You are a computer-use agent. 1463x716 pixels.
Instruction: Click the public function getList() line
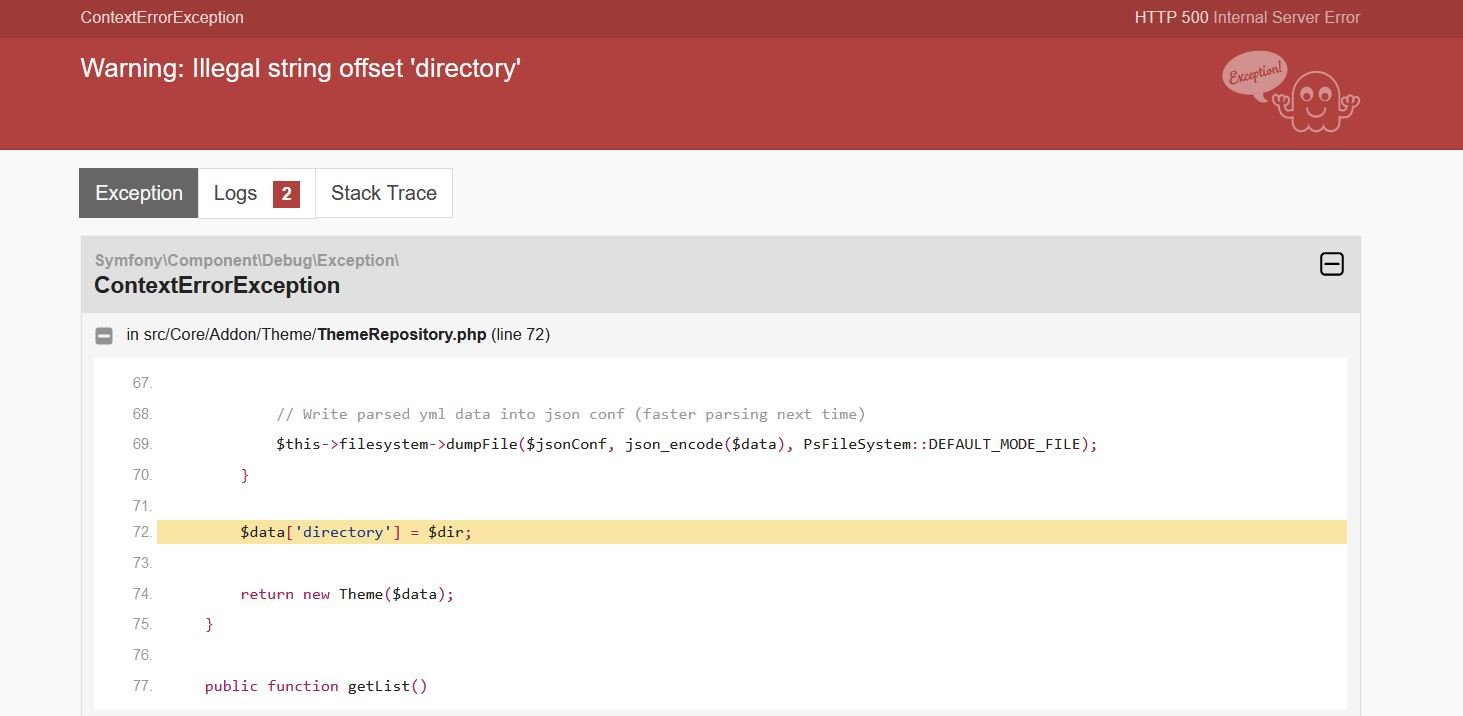click(x=316, y=686)
